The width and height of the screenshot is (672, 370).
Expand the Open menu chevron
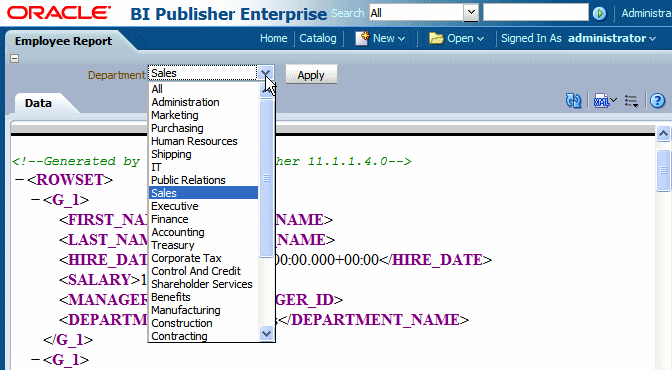point(480,39)
